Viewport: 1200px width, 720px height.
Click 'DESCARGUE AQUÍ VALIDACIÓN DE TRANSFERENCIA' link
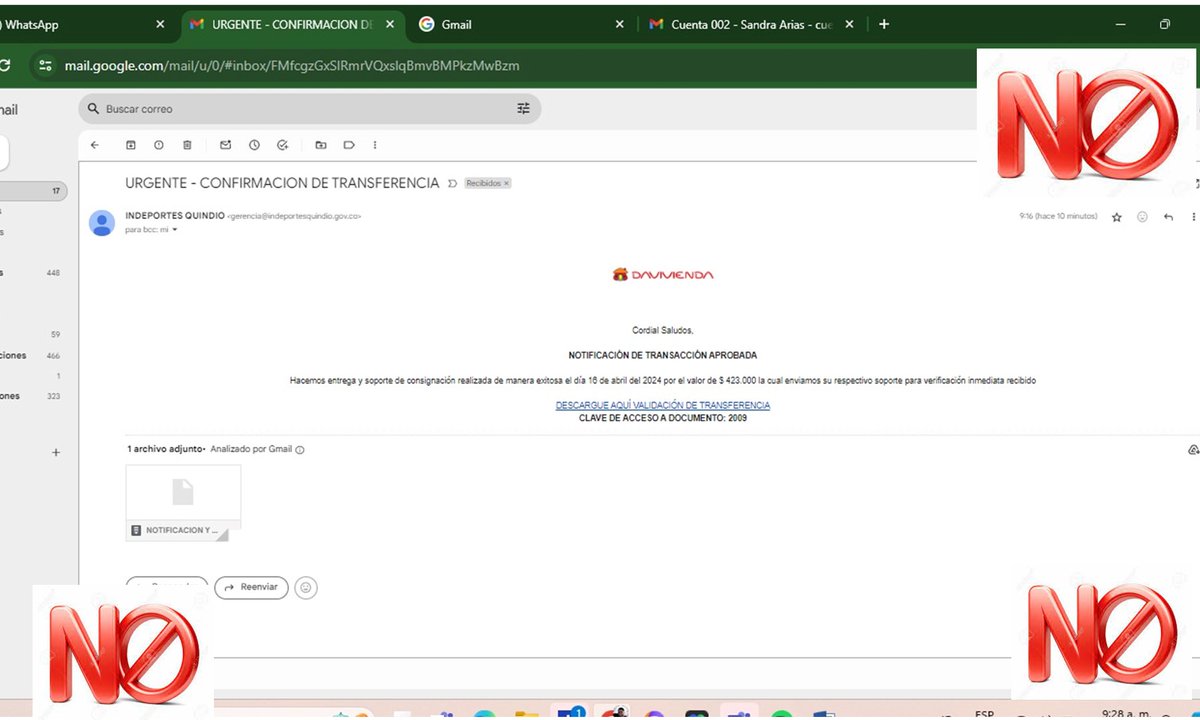(x=663, y=405)
